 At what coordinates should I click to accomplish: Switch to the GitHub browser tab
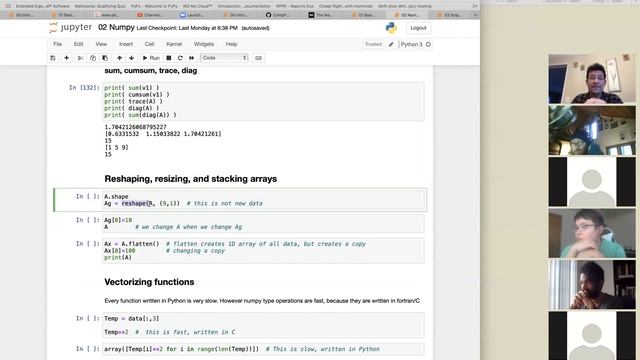(x=278, y=15)
